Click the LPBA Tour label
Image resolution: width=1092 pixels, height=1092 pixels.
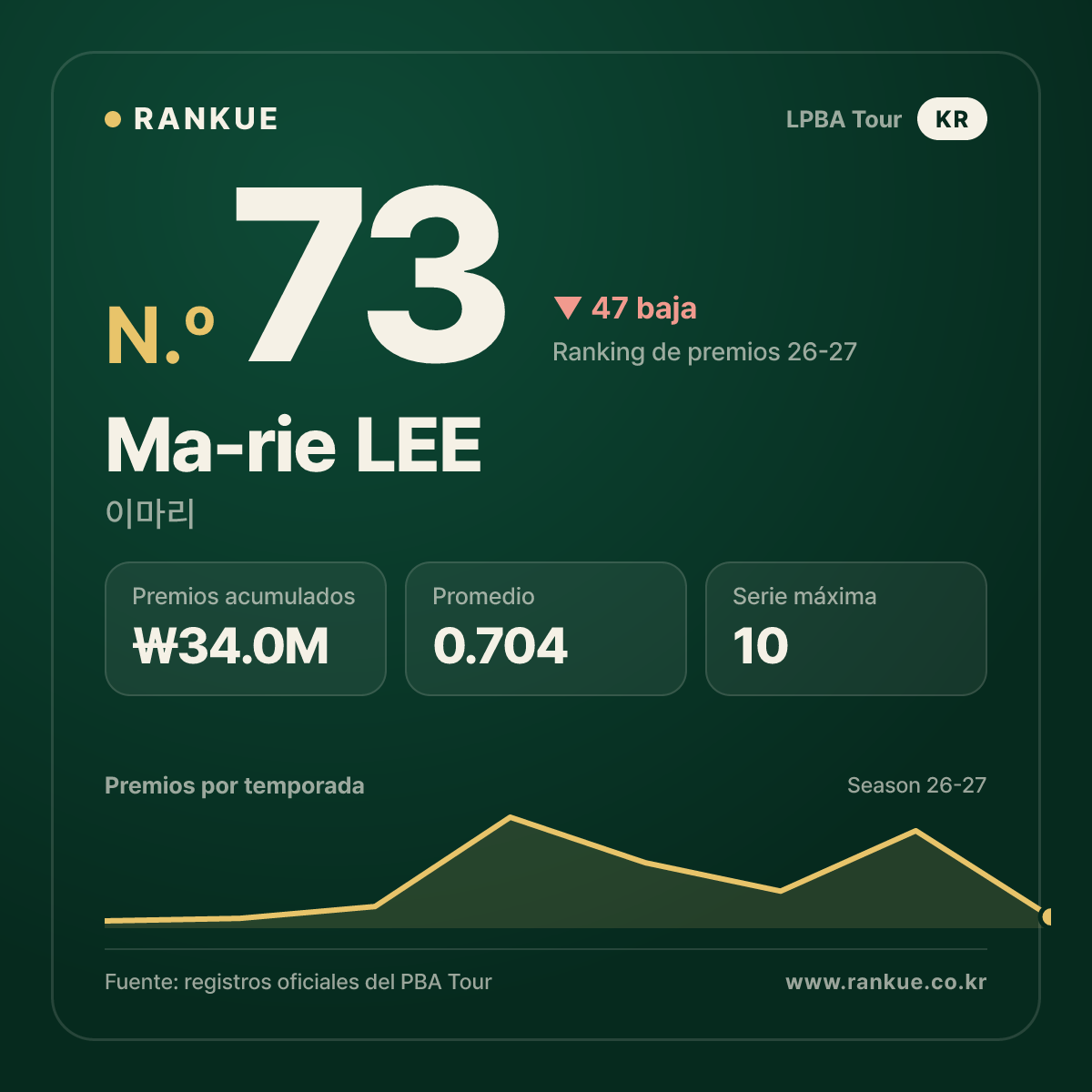click(844, 119)
